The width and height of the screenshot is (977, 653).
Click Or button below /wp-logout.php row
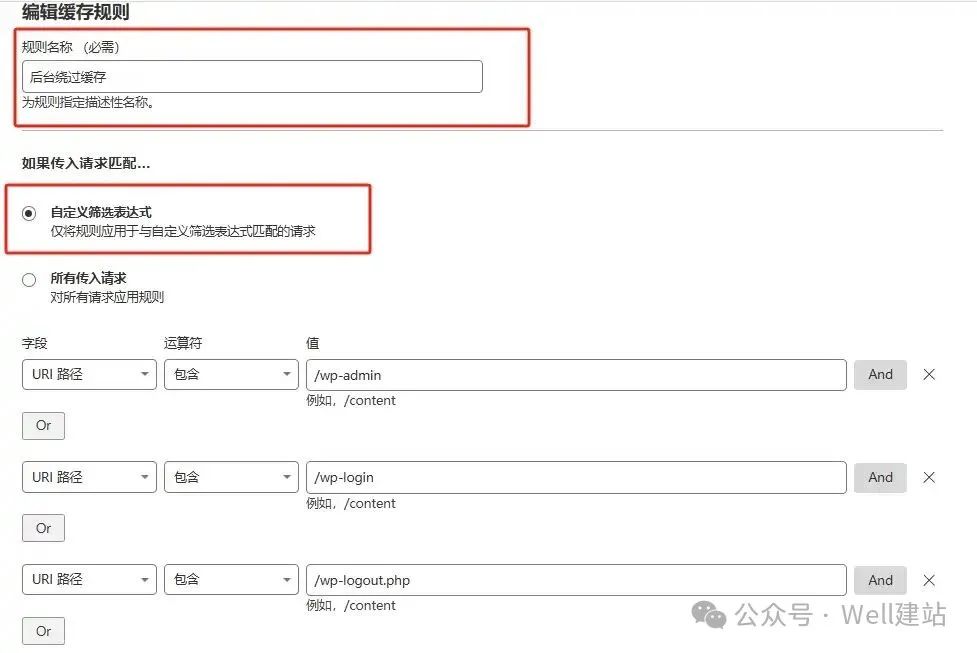43,631
